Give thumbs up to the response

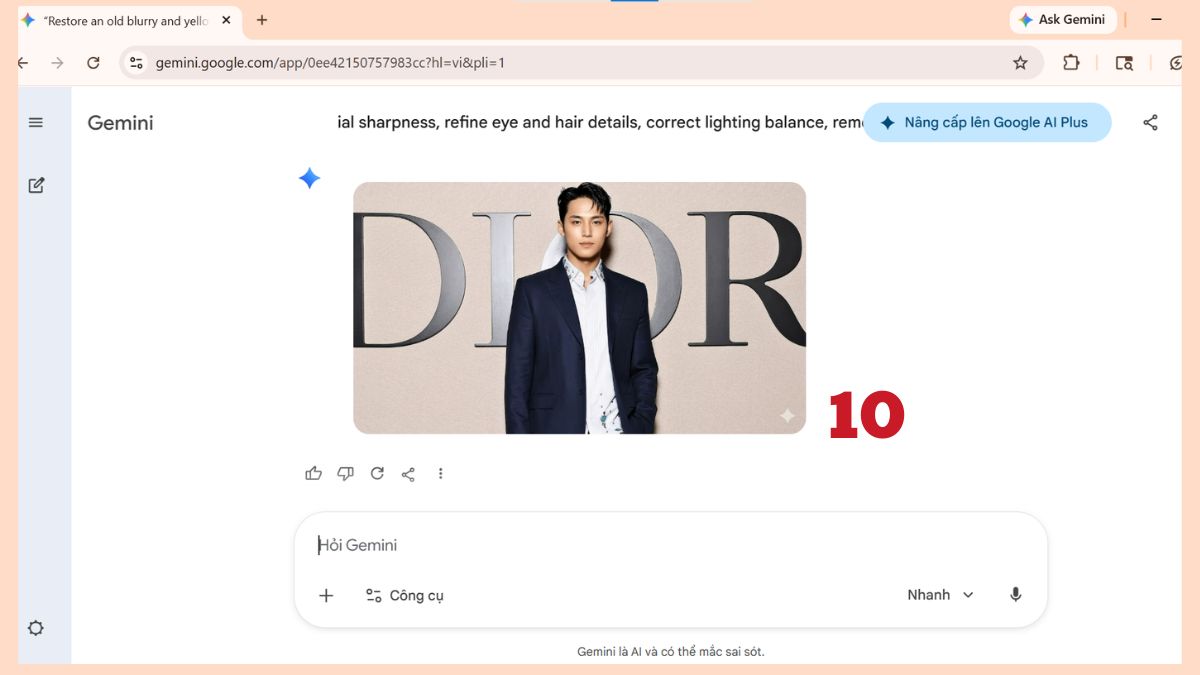314,473
